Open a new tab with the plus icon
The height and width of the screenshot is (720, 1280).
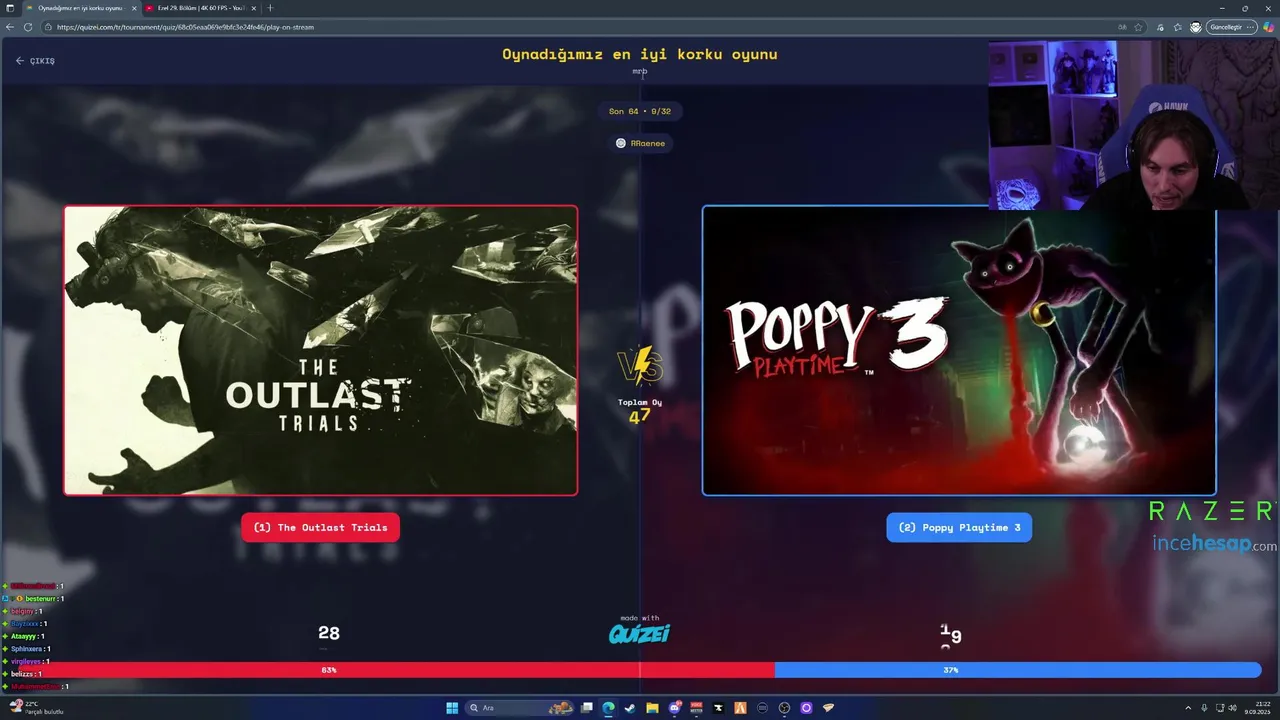(x=270, y=8)
